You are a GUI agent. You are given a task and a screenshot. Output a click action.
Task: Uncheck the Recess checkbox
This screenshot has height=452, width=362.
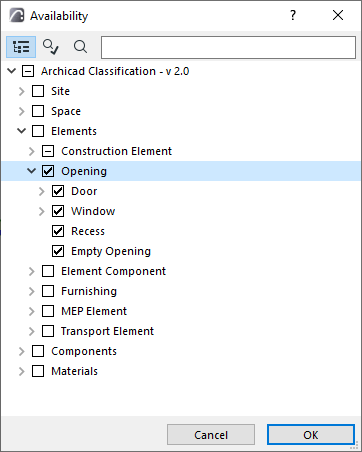pyautogui.click(x=58, y=231)
